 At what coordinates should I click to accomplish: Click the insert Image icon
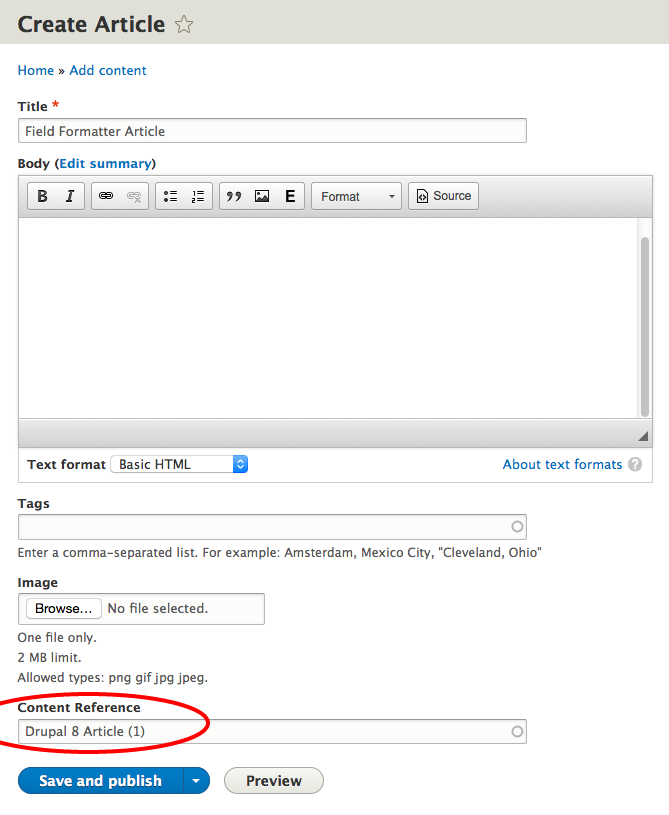pos(262,196)
